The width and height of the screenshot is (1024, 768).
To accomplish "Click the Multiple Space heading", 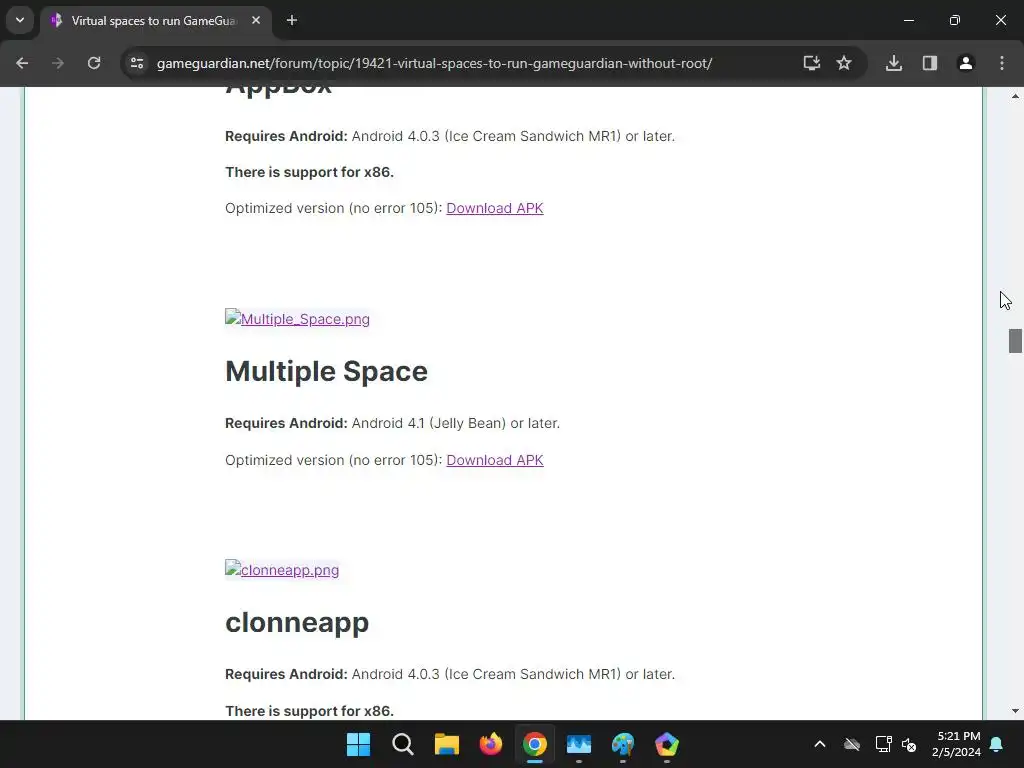I will tap(327, 372).
